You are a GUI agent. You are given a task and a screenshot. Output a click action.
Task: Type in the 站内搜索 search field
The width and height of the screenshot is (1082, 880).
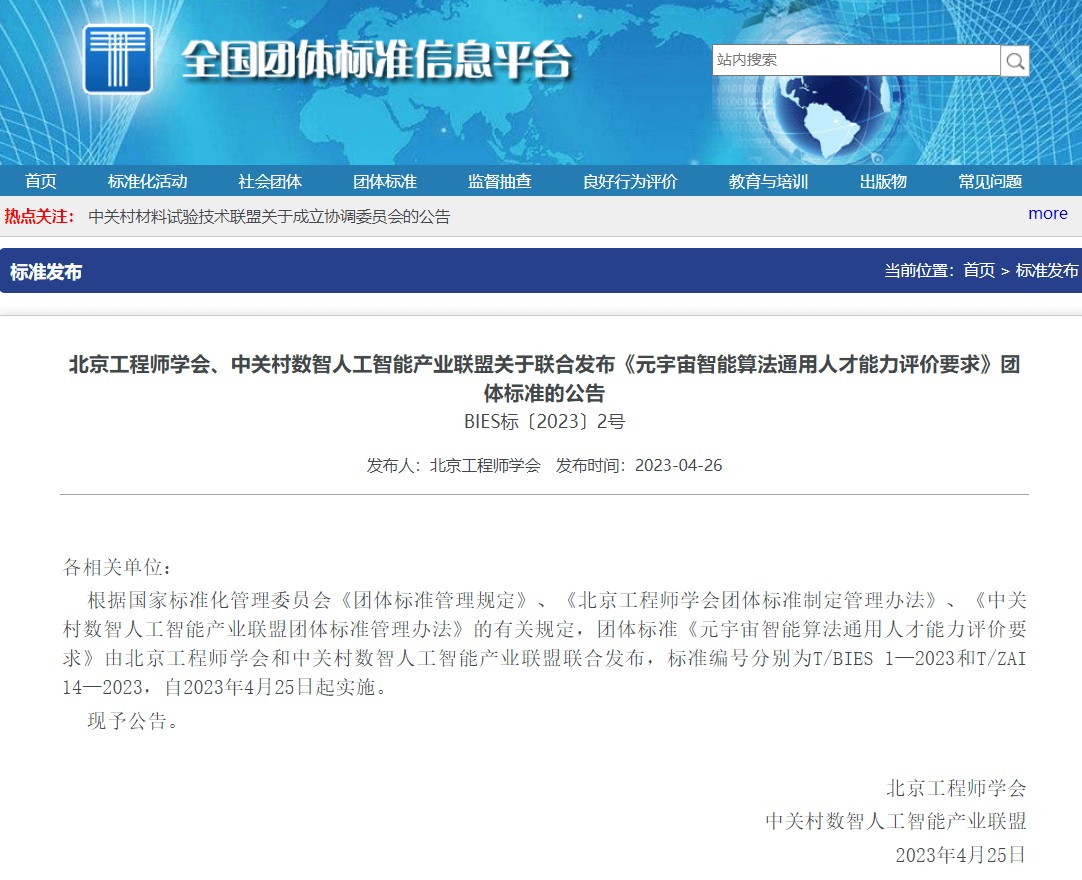(x=856, y=60)
